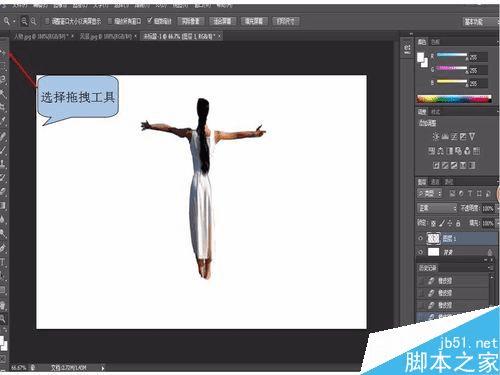This screenshot has height=375, width=500.
Task: Add a Brightness/Contrast adjustment
Action: [x=436, y=136]
